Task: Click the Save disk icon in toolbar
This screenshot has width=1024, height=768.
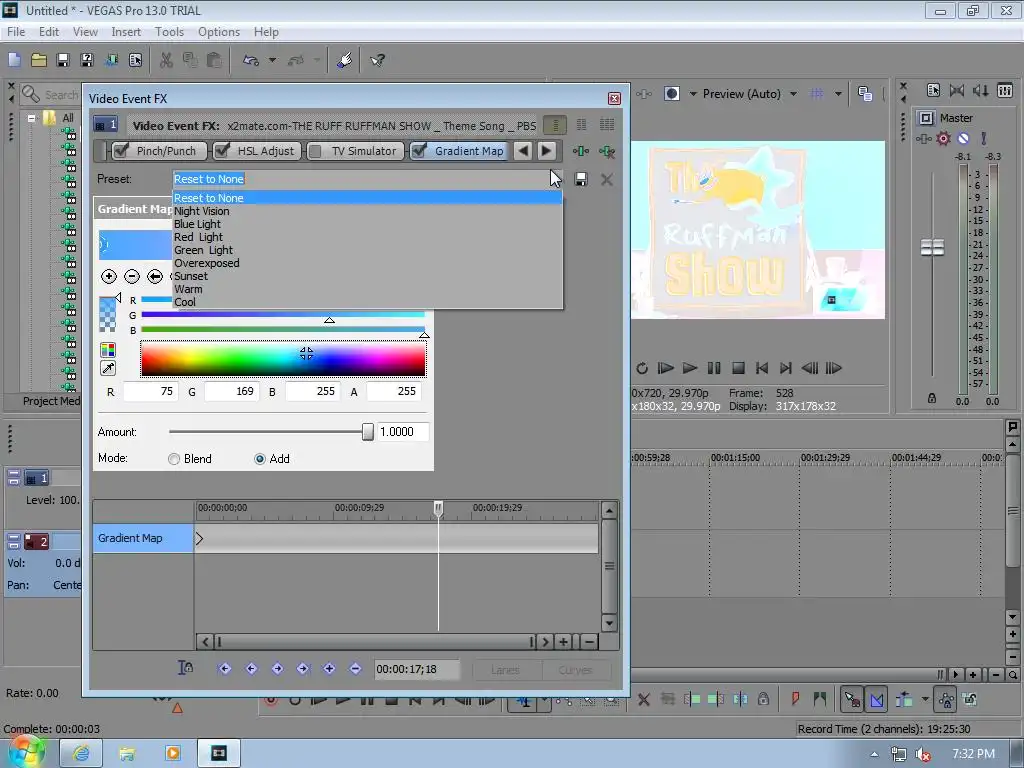Action: click(x=63, y=60)
